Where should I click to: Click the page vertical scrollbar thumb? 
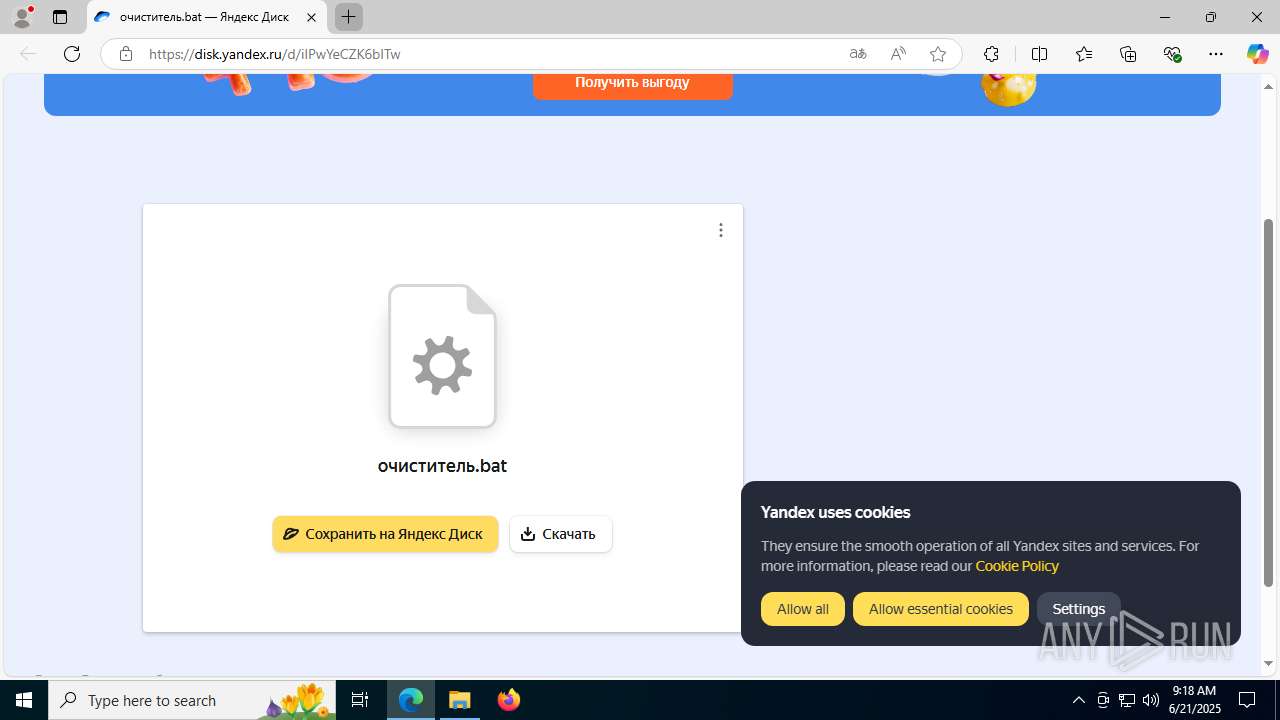point(1269,402)
